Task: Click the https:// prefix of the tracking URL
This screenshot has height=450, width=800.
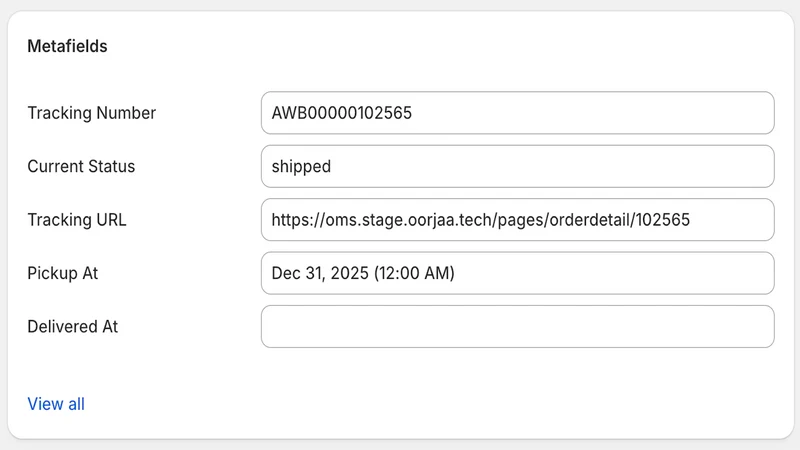Action: [298, 220]
